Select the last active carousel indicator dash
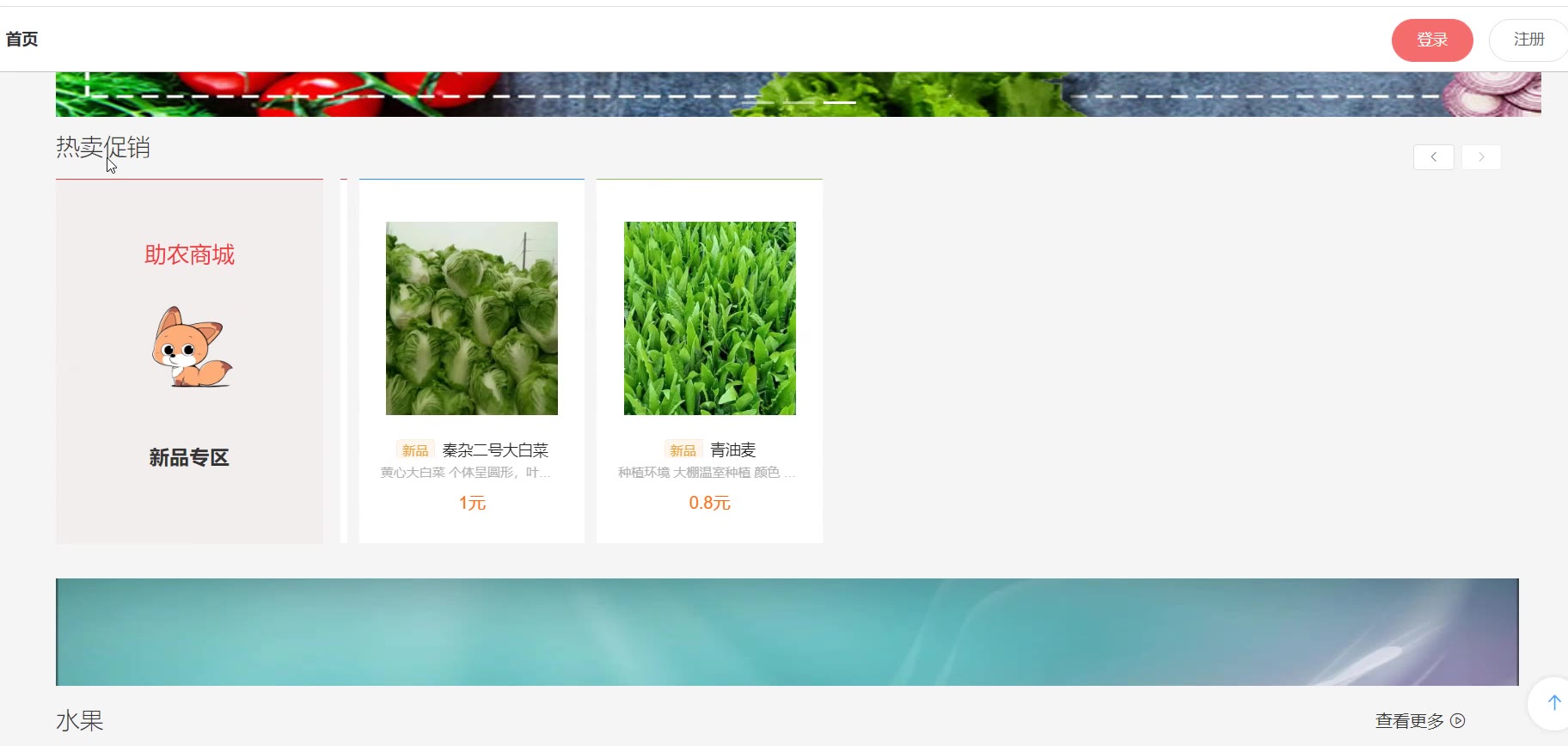The width and height of the screenshot is (1568, 746). coord(840,102)
